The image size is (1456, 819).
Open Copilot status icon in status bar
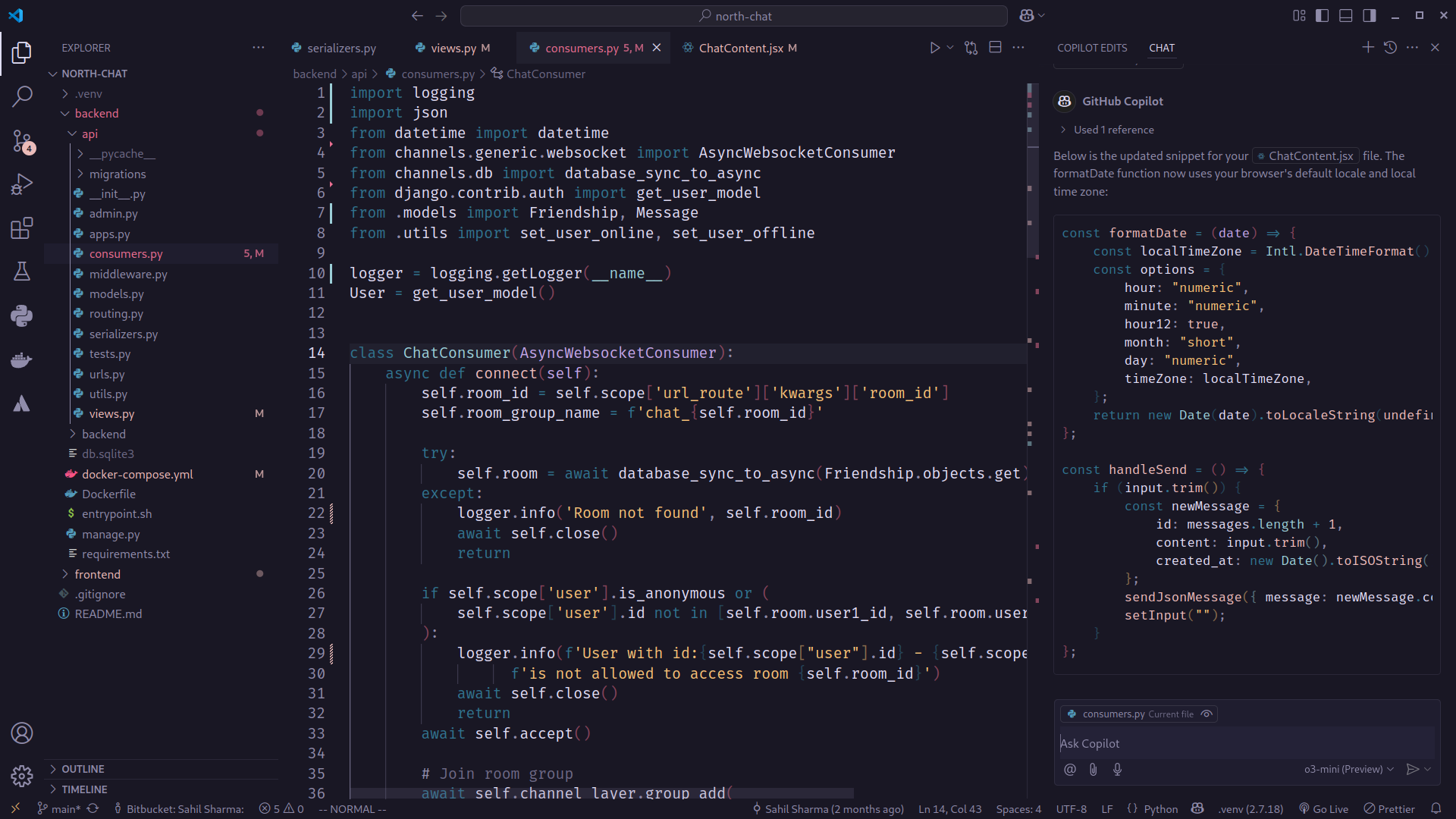[1197, 808]
